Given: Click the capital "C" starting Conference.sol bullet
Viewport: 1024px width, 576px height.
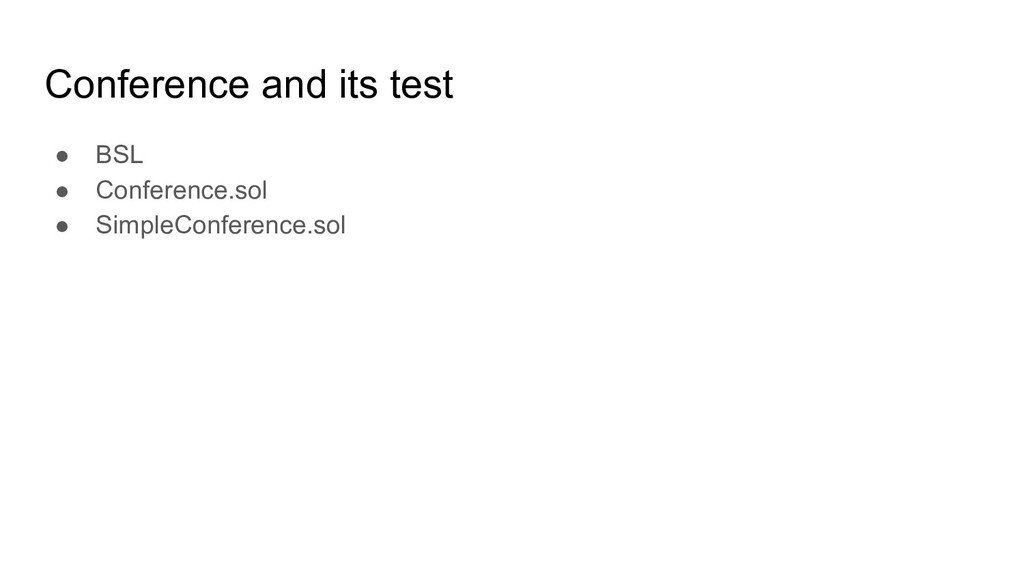Looking at the screenshot, I should pos(105,190).
